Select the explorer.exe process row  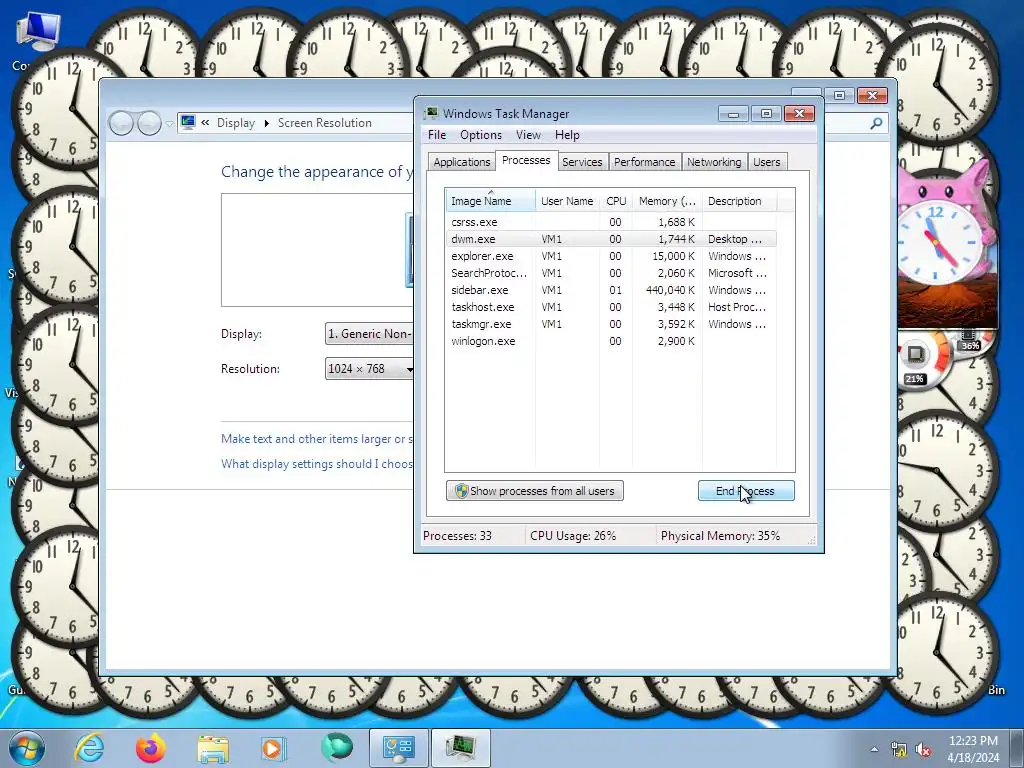click(611, 256)
